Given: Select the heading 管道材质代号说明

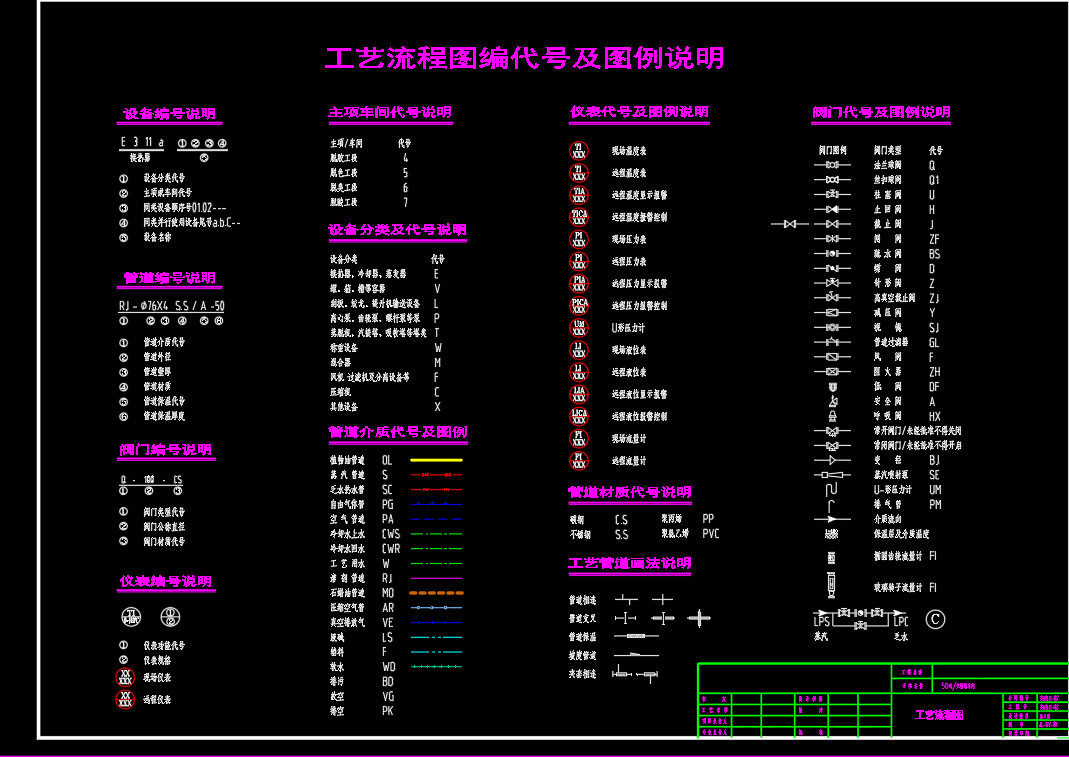Looking at the screenshot, I should 630,492.
